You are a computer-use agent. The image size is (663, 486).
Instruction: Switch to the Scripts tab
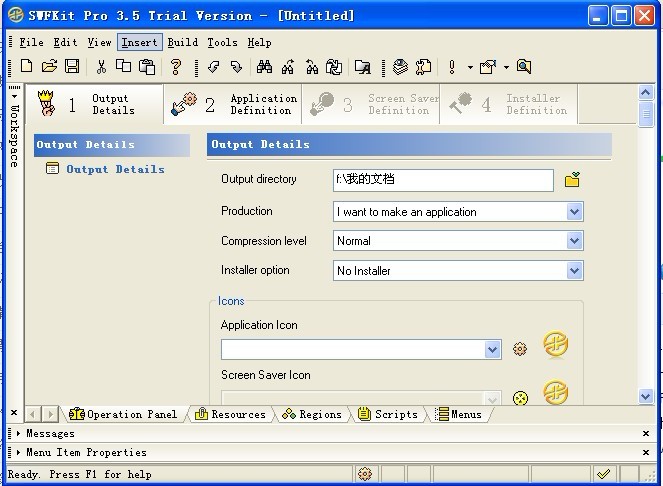[388, 414]
